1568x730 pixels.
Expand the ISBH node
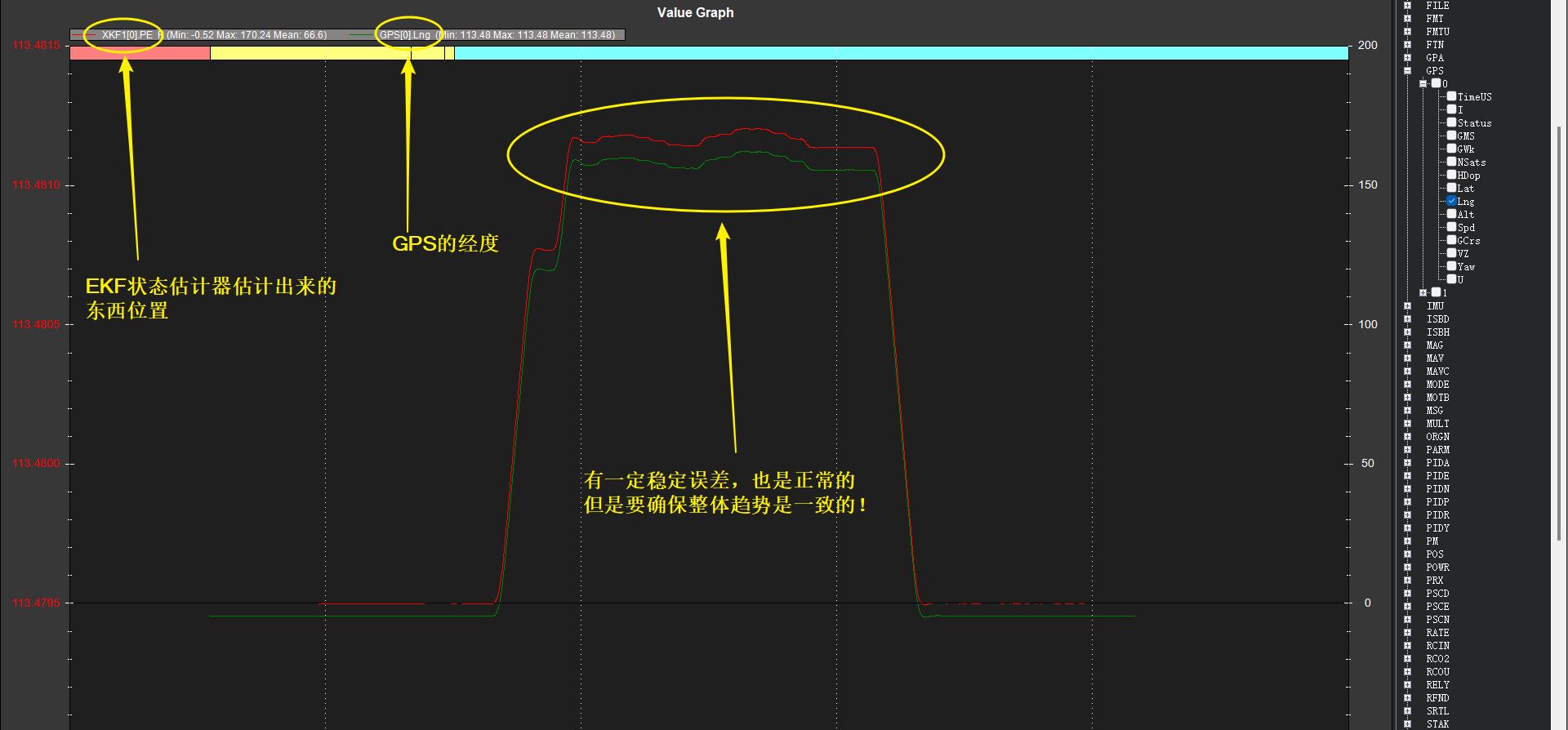(1407, 332)
